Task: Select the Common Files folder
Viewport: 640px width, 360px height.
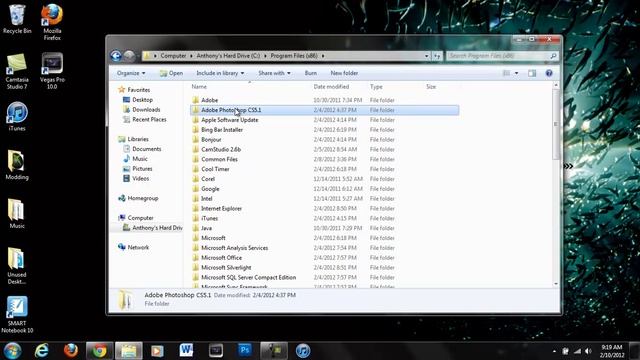Action: [324, 159]
